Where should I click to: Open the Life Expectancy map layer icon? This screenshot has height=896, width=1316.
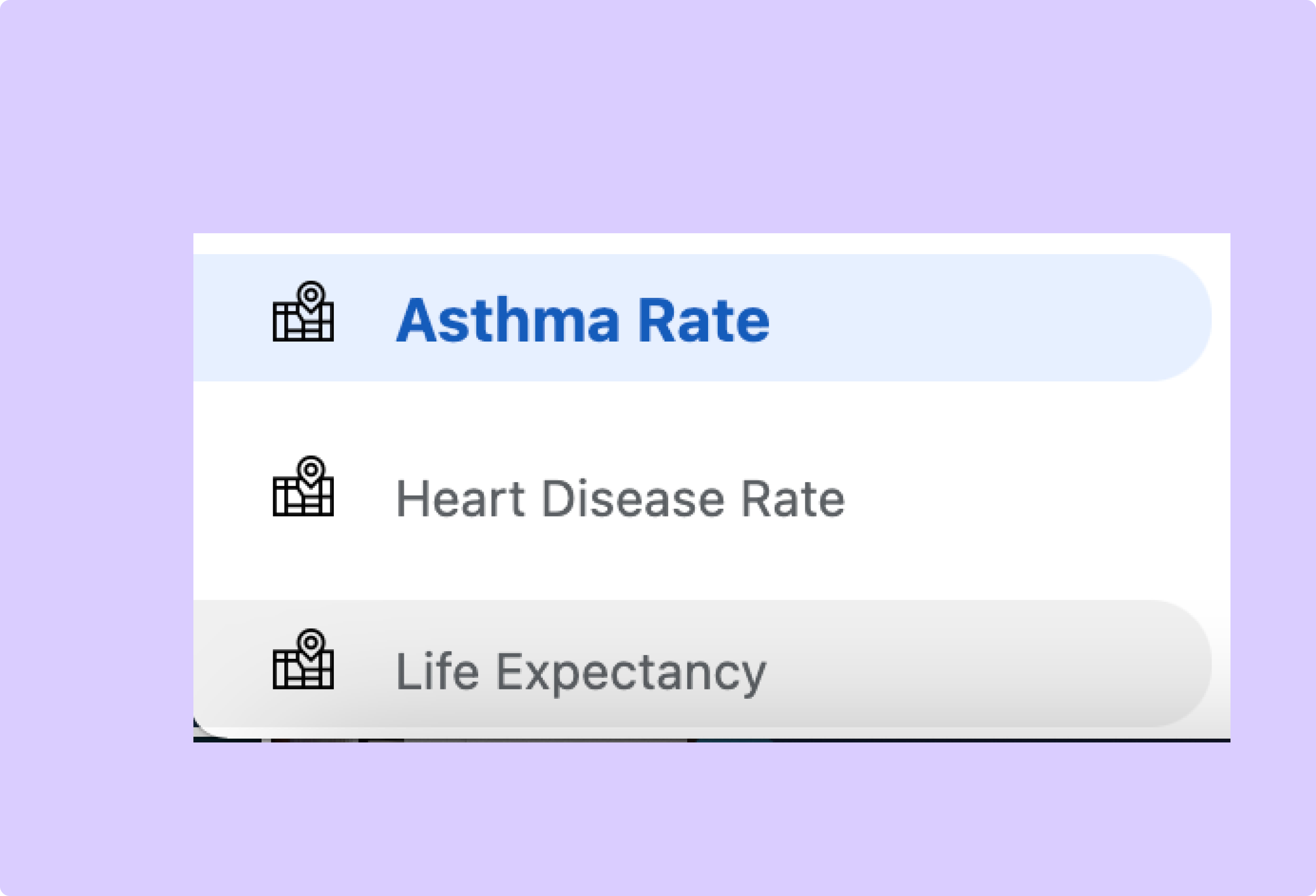click(303, 659)
